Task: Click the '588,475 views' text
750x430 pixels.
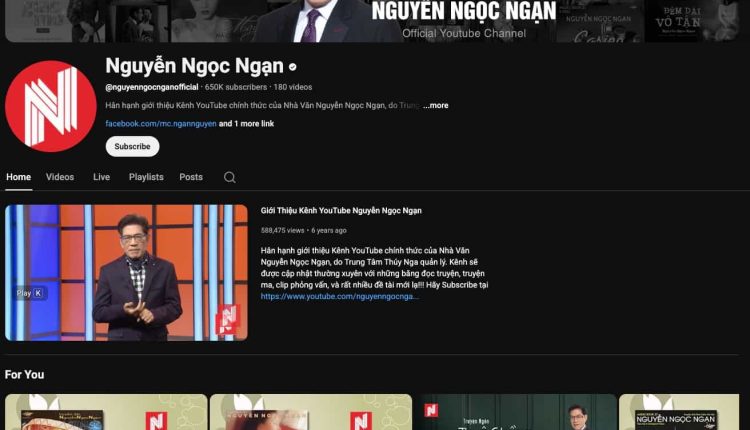Action: (x=282, y=230)
